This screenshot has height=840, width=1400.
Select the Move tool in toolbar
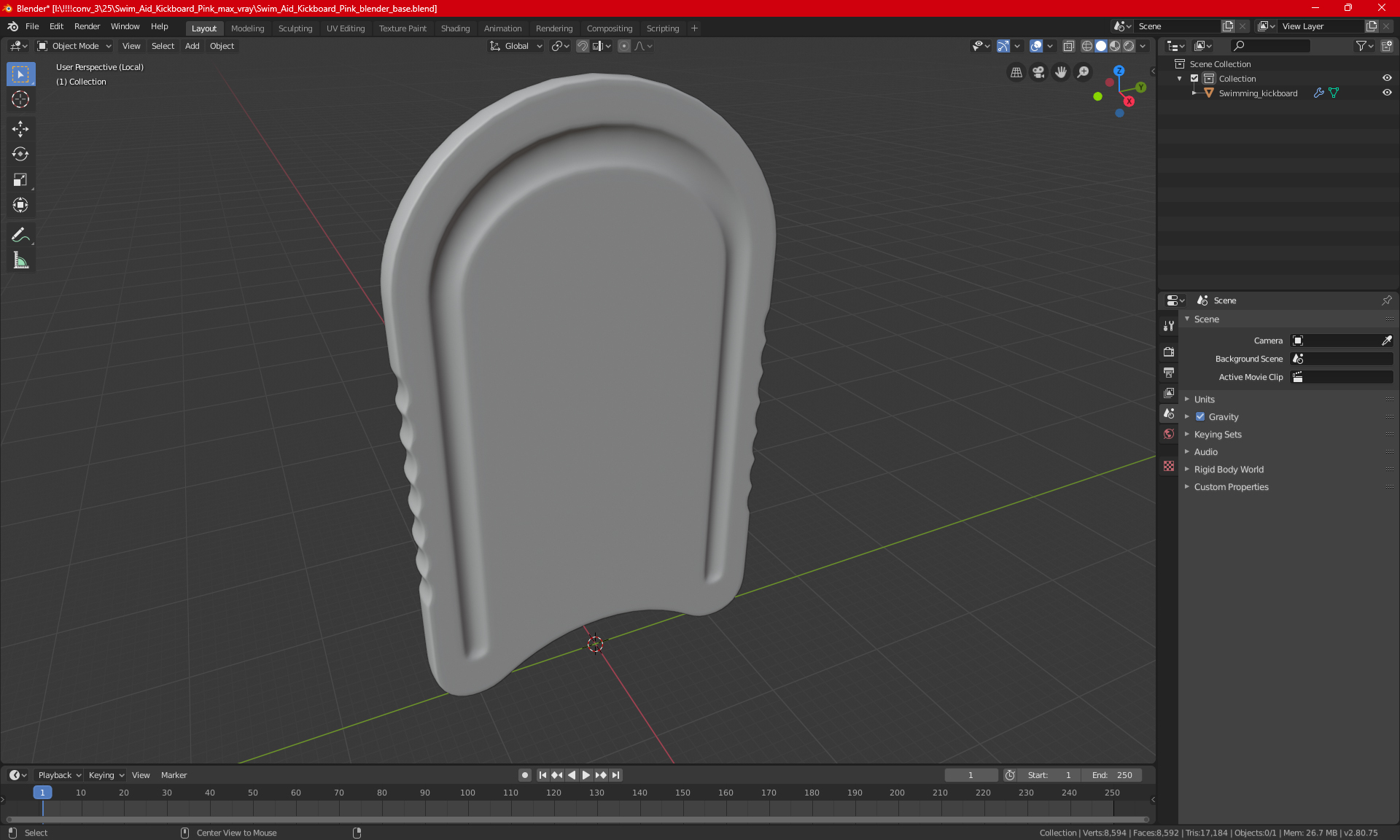pyautogui.click(x=20, y=129)
